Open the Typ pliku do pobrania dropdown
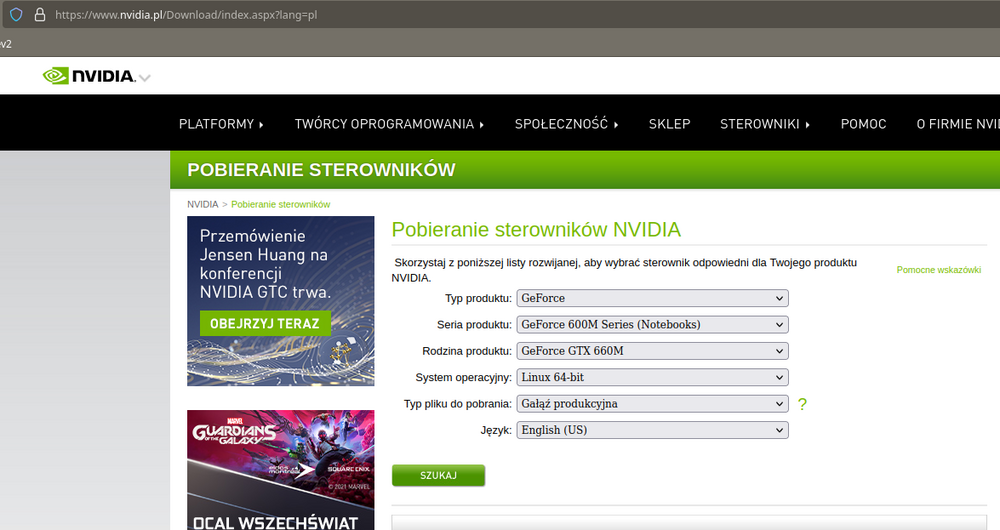1000x530 pixels. tap(652, 404)
